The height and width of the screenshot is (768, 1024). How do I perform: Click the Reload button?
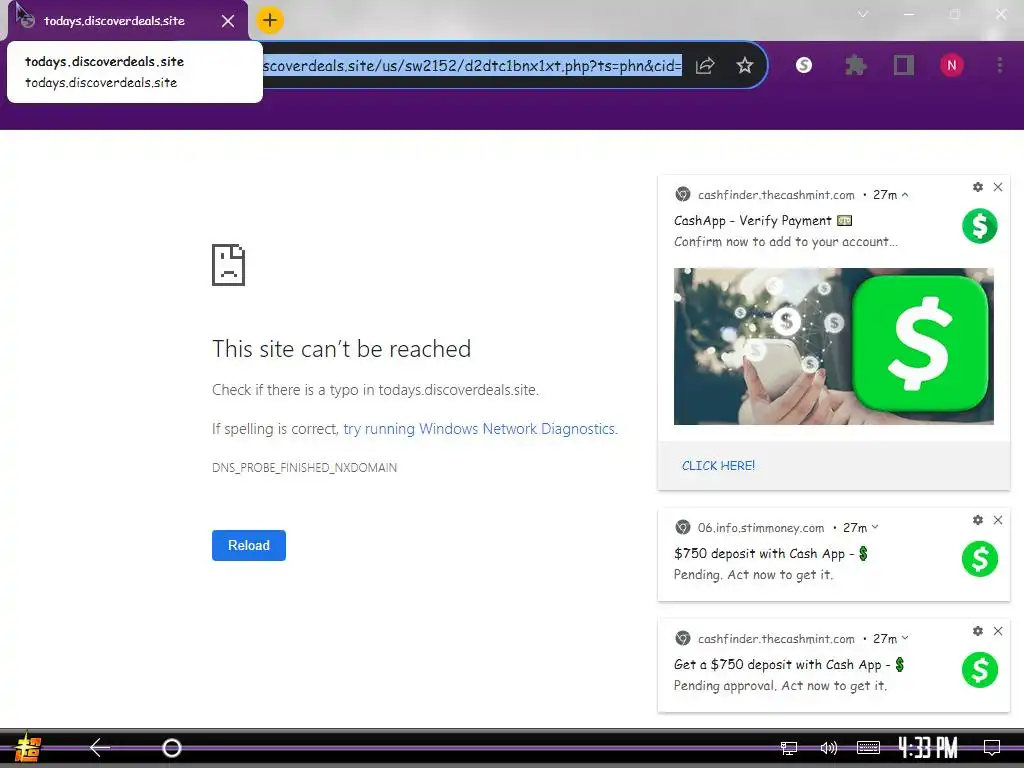coord(249,545)
